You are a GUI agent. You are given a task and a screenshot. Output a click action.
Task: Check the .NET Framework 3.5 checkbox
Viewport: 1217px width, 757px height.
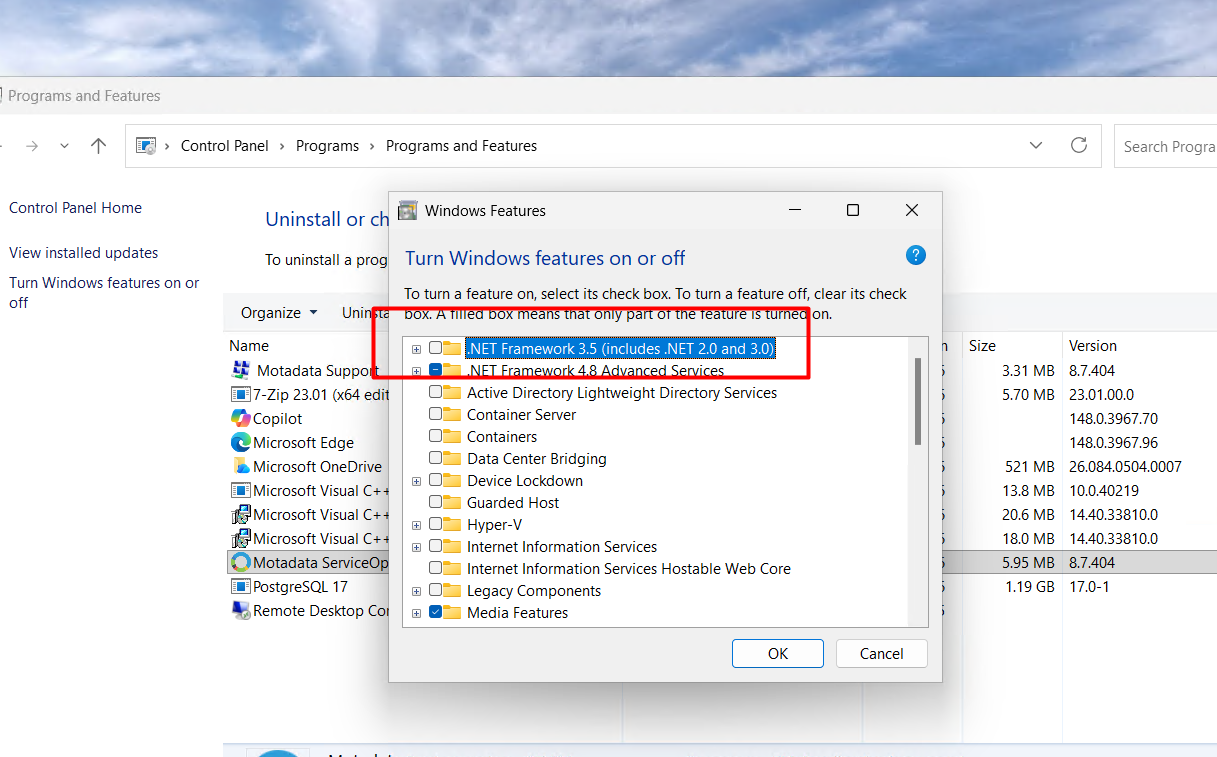pyautogui.click(x=435, y=348)
